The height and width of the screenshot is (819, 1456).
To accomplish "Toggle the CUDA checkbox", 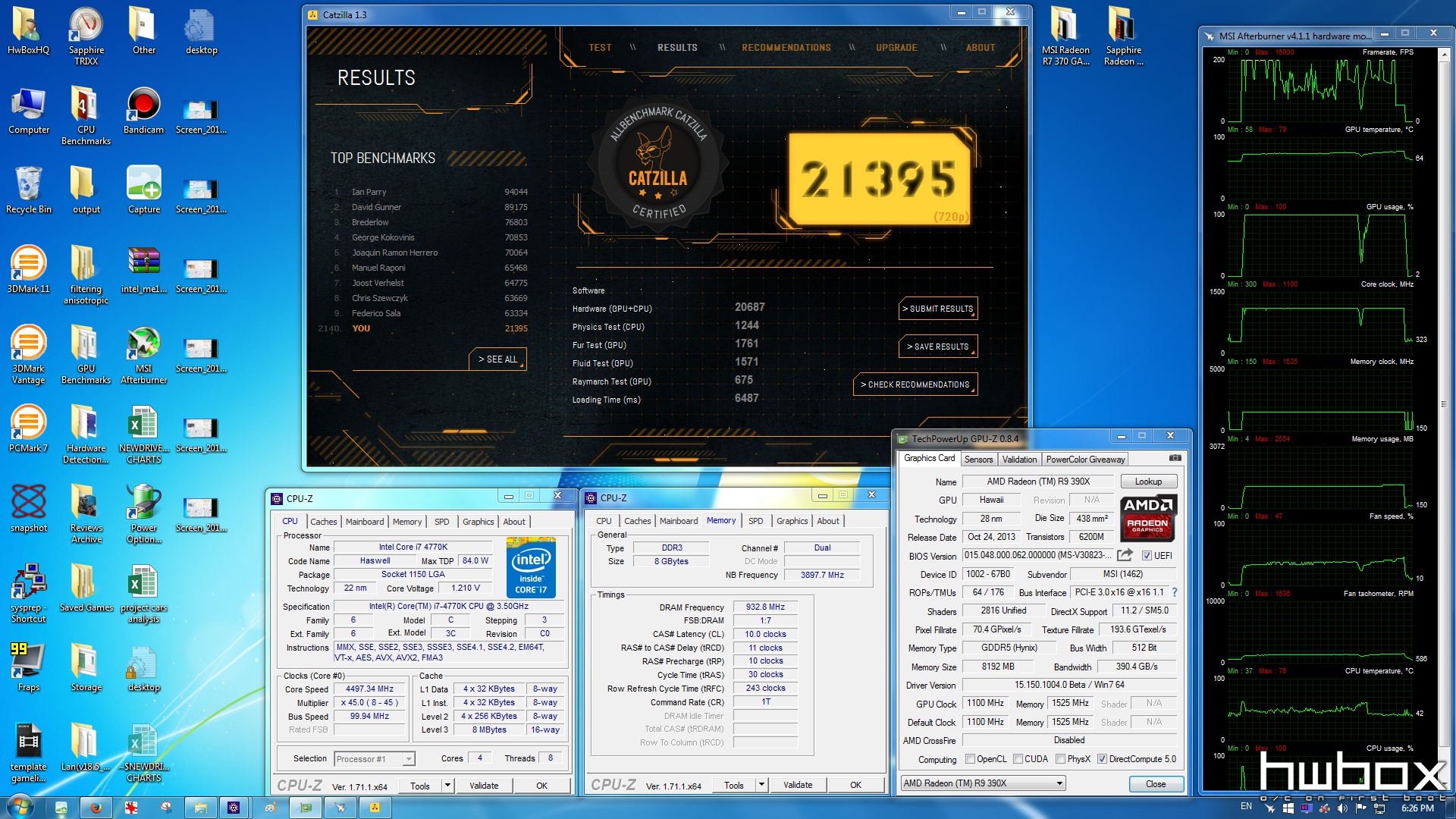I will (x=1018, y=759).
